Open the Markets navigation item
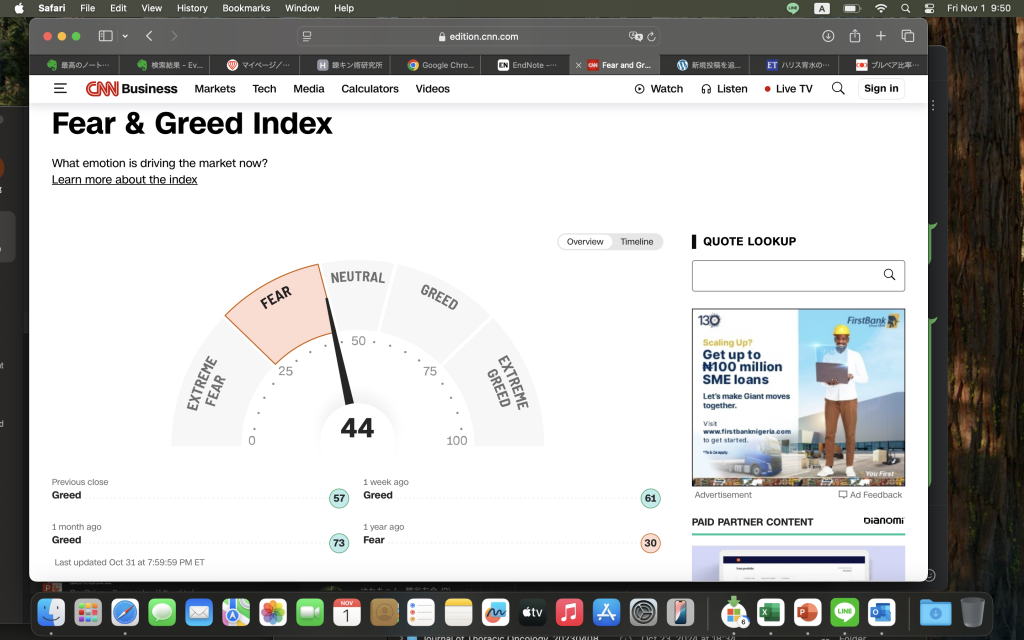1024x640 pixels. coord(215,89)
